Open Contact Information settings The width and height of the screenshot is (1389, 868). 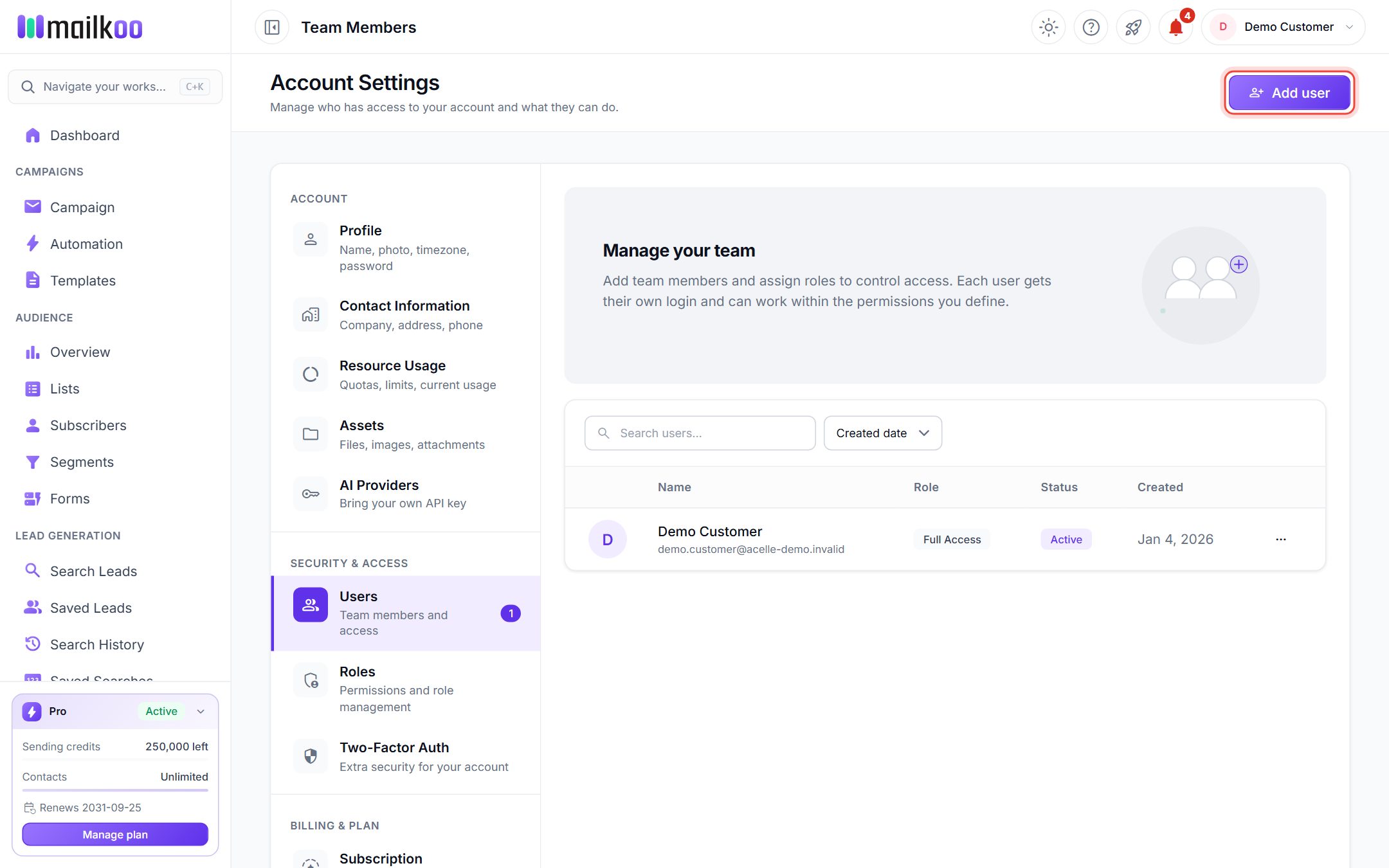(x=406, y=315)
